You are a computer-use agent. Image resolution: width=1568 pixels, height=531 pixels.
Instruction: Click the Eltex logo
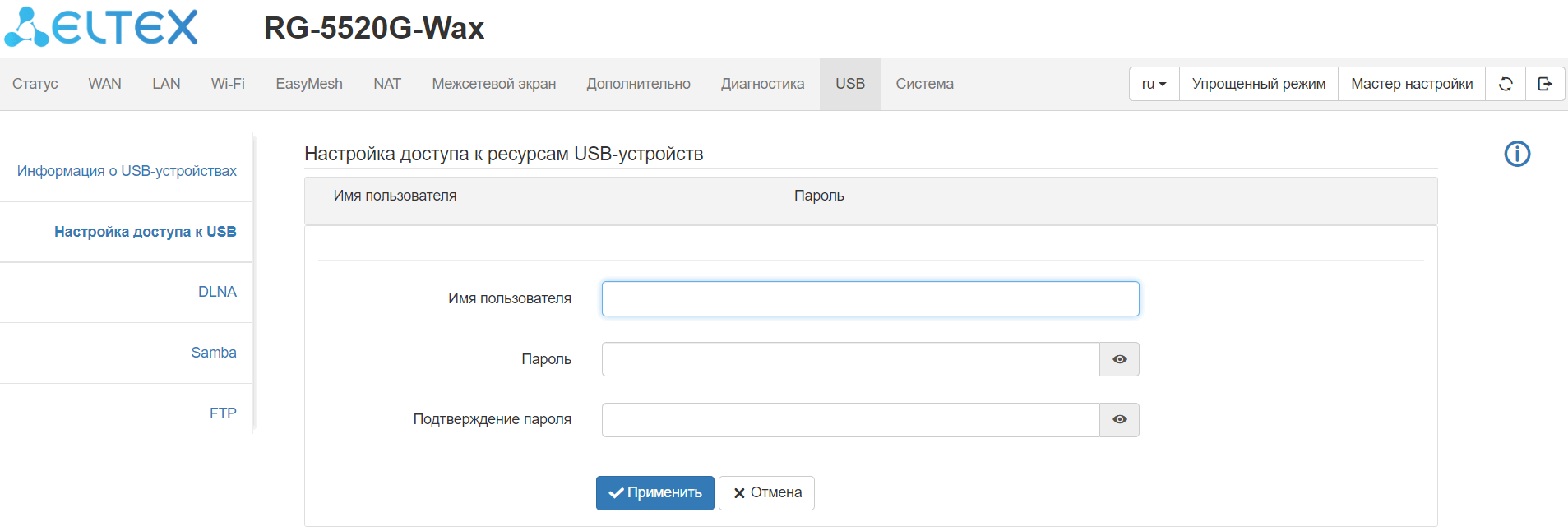(102, 27)
